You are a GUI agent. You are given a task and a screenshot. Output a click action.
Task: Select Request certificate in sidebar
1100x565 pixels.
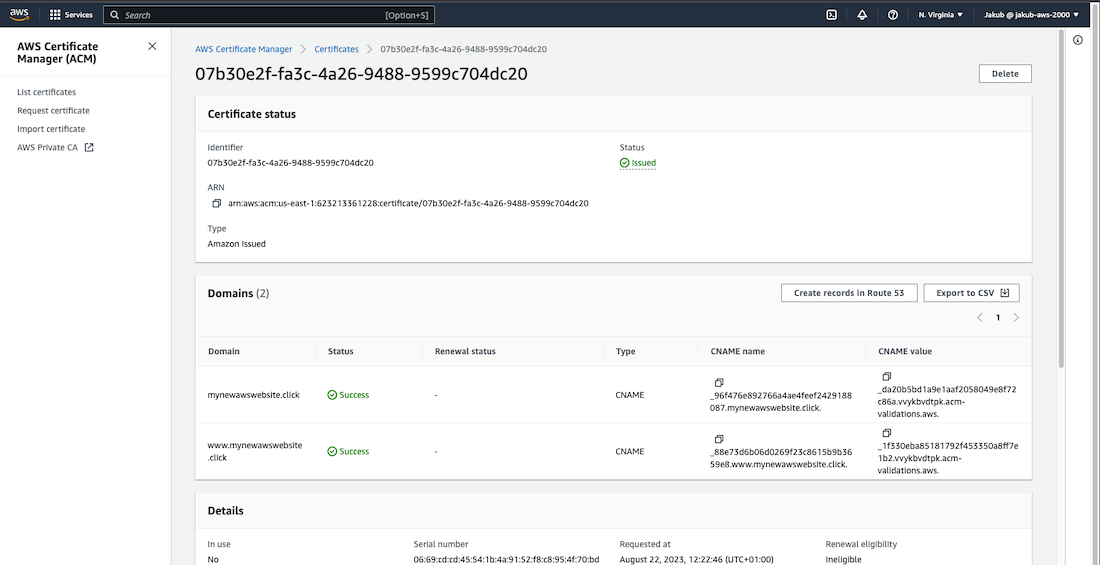click(x=53, y=111)
